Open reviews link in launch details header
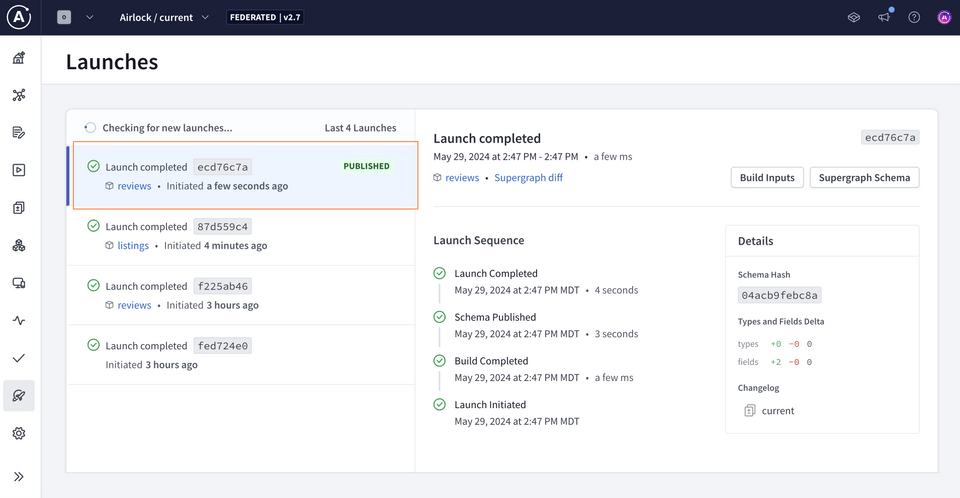The image size is (960, 498). (x=462, y=178)
